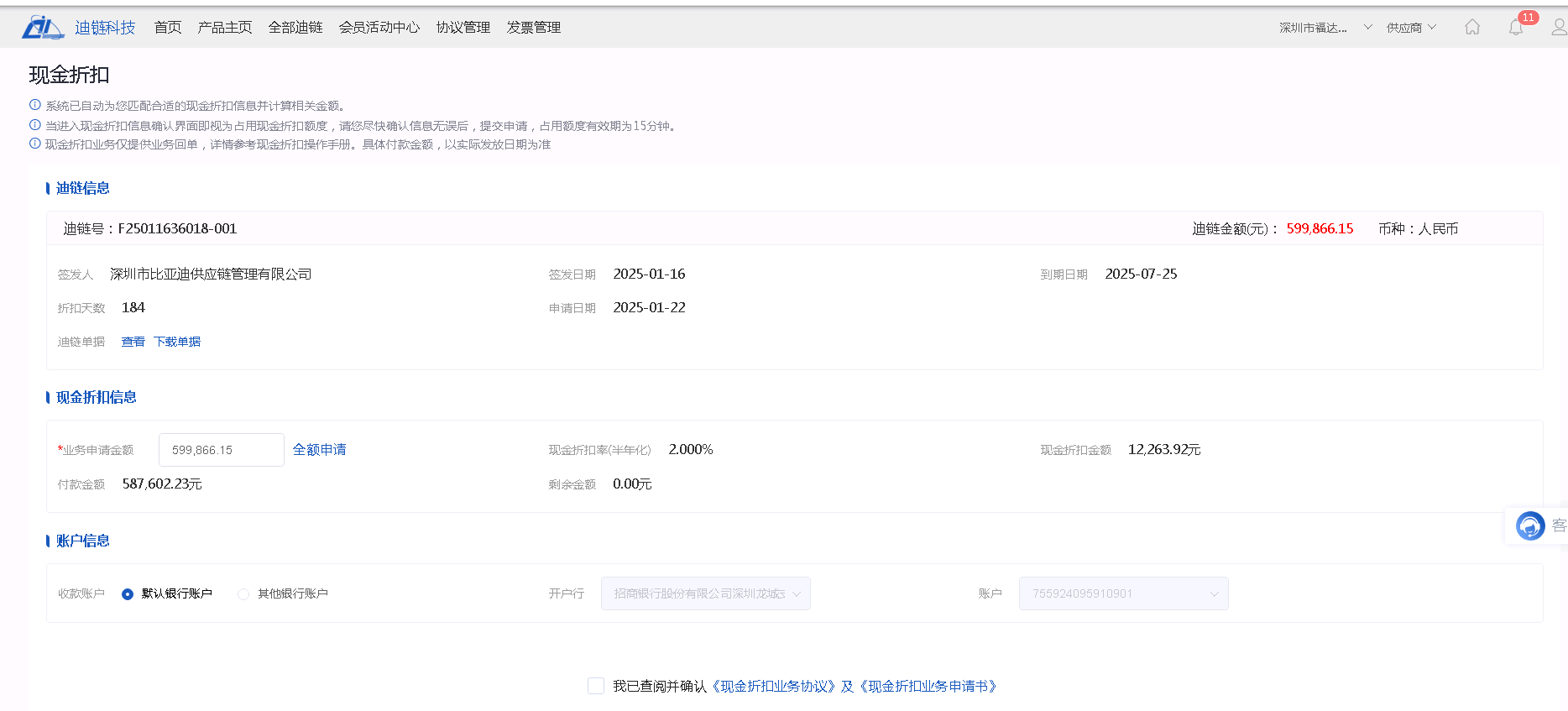Open the 账户 account number dropdown
The height and width of the screenshot is (711, 1568).
coord(1124,593)
